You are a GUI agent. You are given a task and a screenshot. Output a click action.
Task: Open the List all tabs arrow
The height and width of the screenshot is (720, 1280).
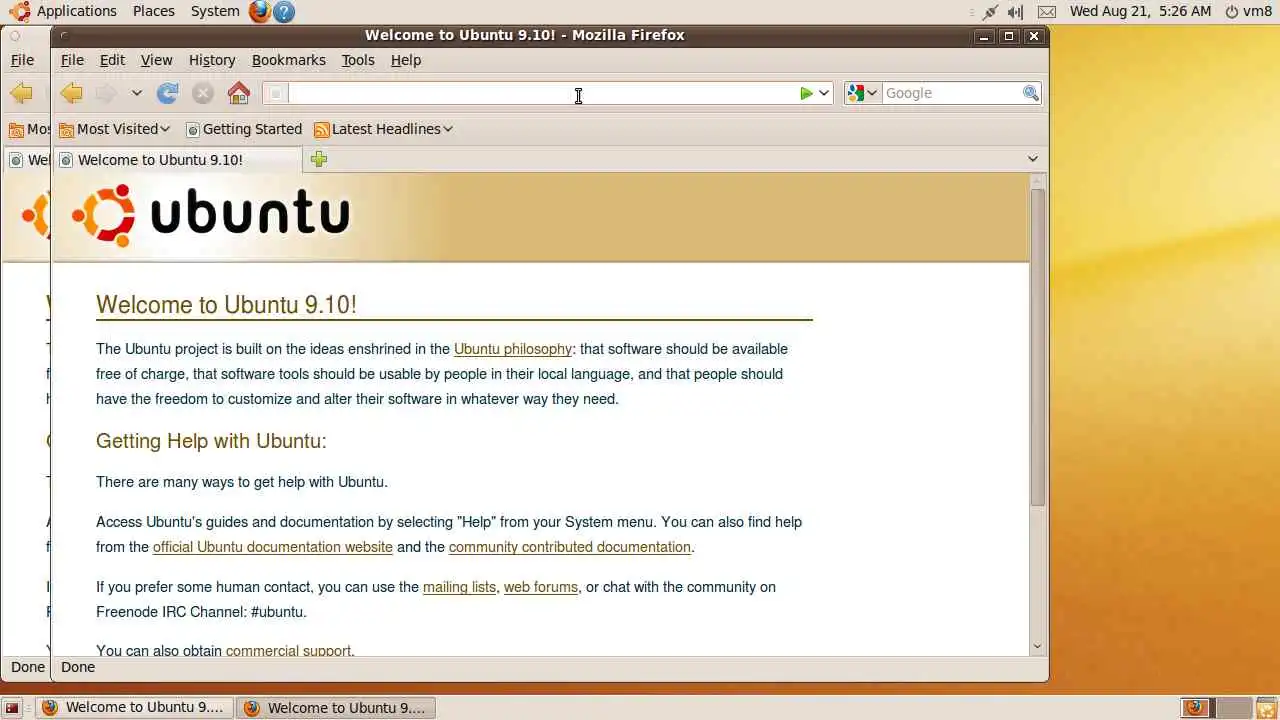pos(1033,159)
